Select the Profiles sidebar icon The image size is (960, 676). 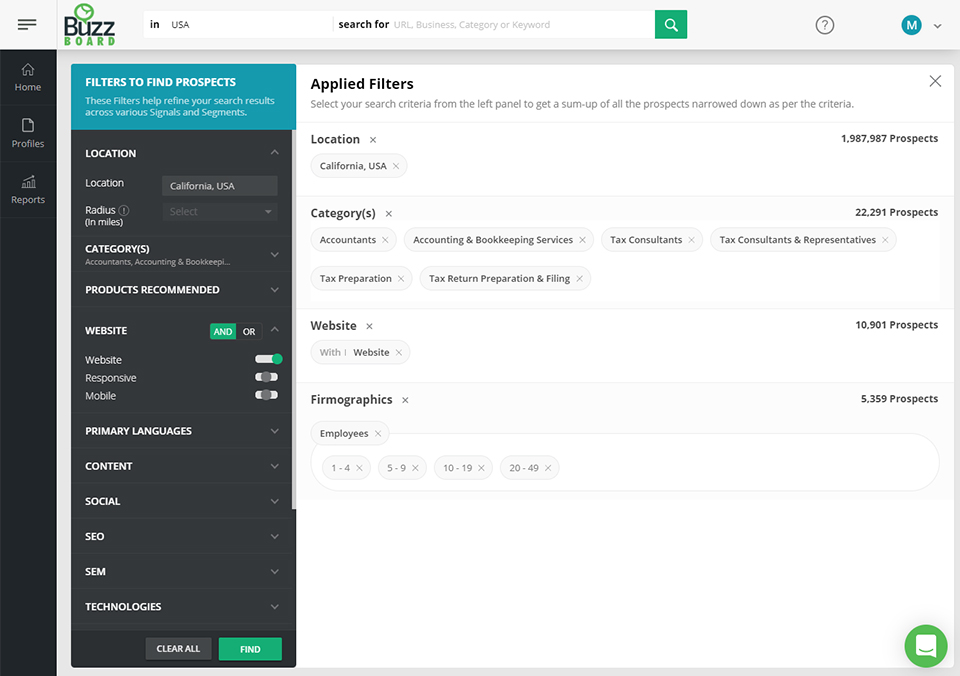(28, 133)
